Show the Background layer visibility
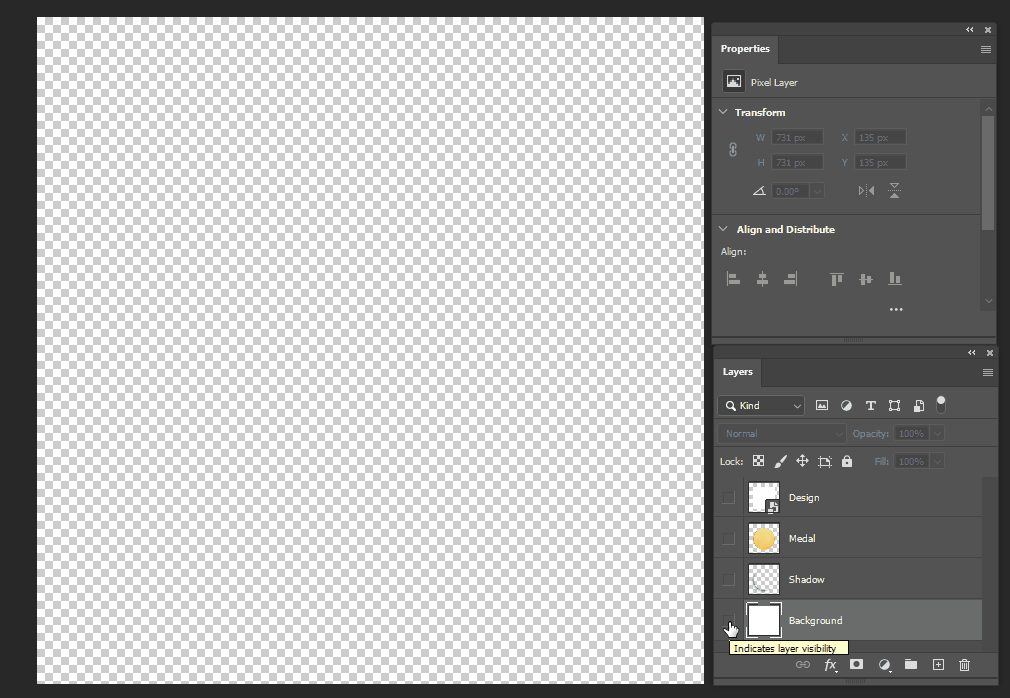Image resolution: width=1010 pixels, height=698 pixels. (728, 620)
